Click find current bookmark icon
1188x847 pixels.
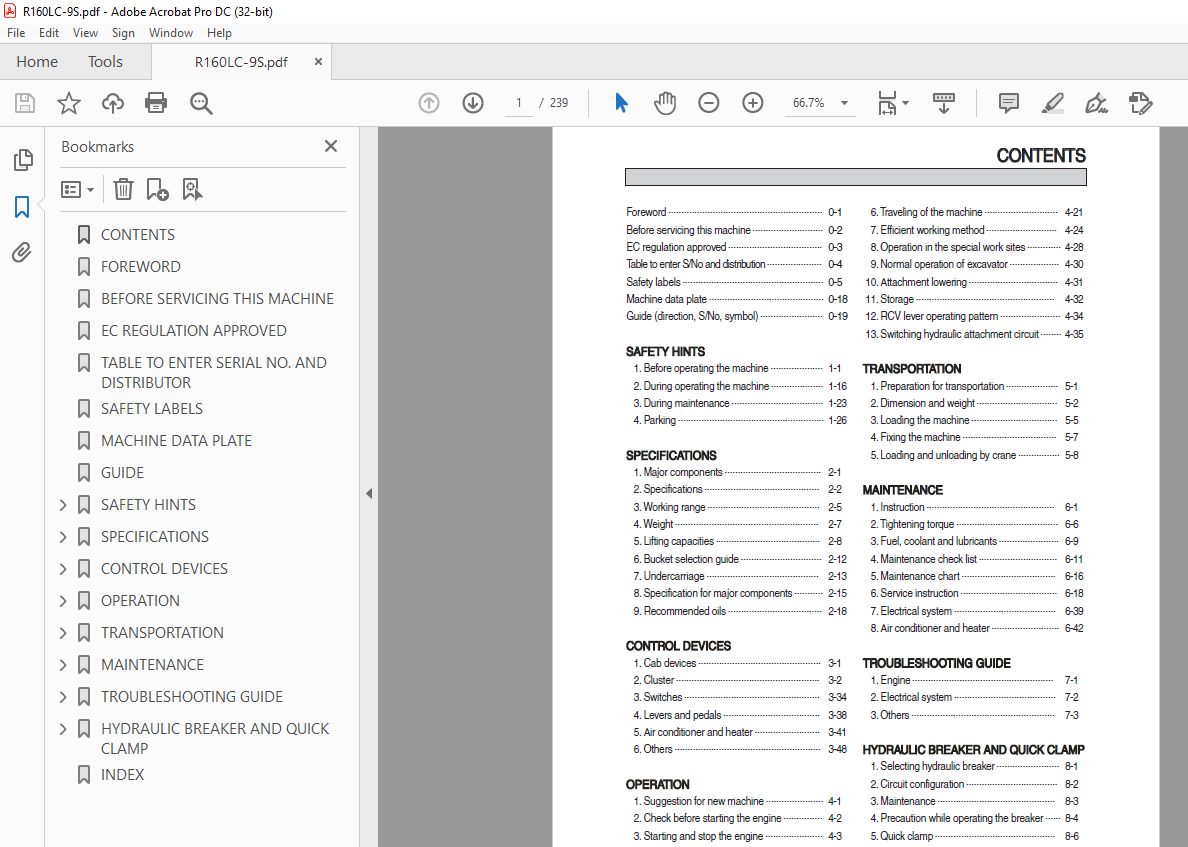pyautogui.click(x=192, y=189)
